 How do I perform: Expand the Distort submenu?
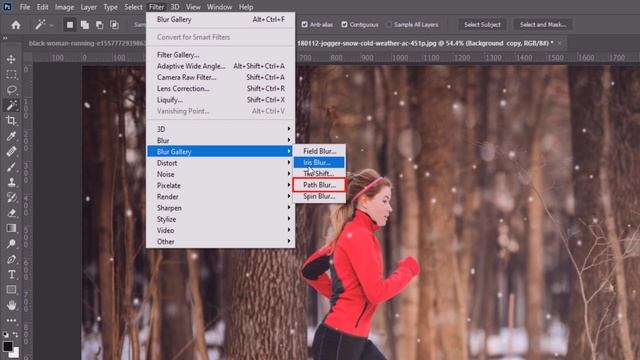tap(220, 163)
